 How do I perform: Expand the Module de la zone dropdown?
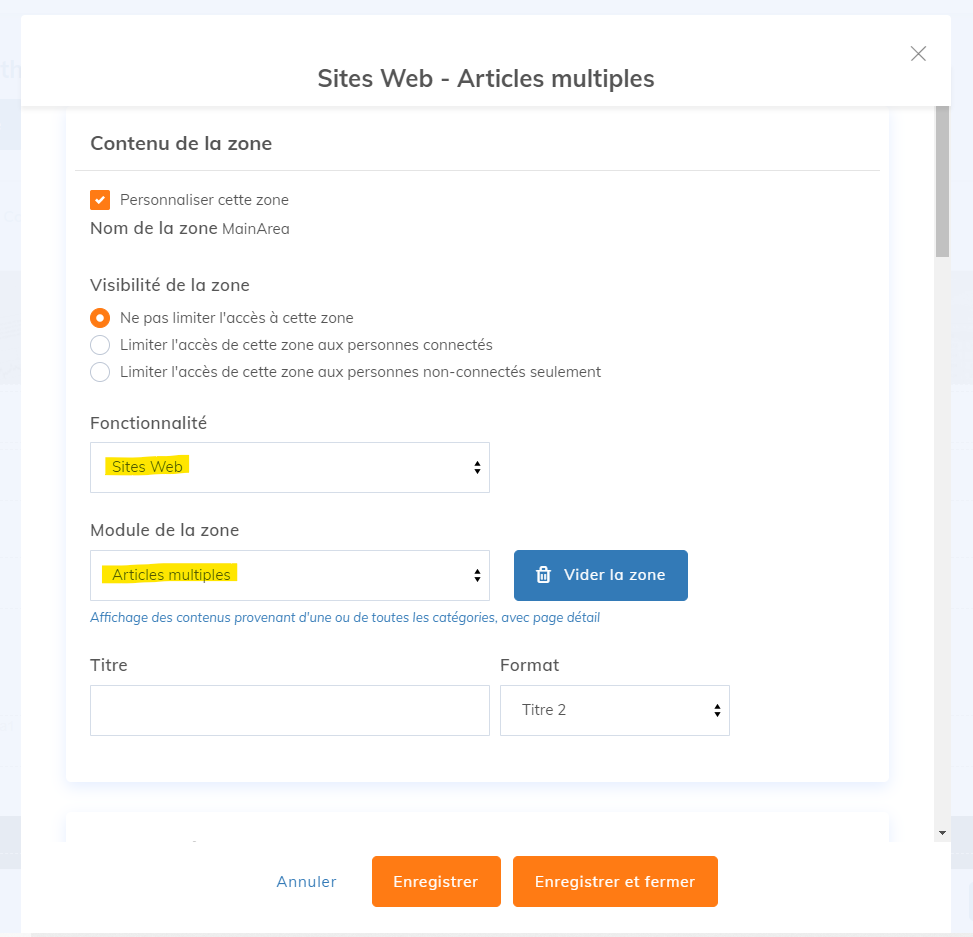tap(289, 575)
